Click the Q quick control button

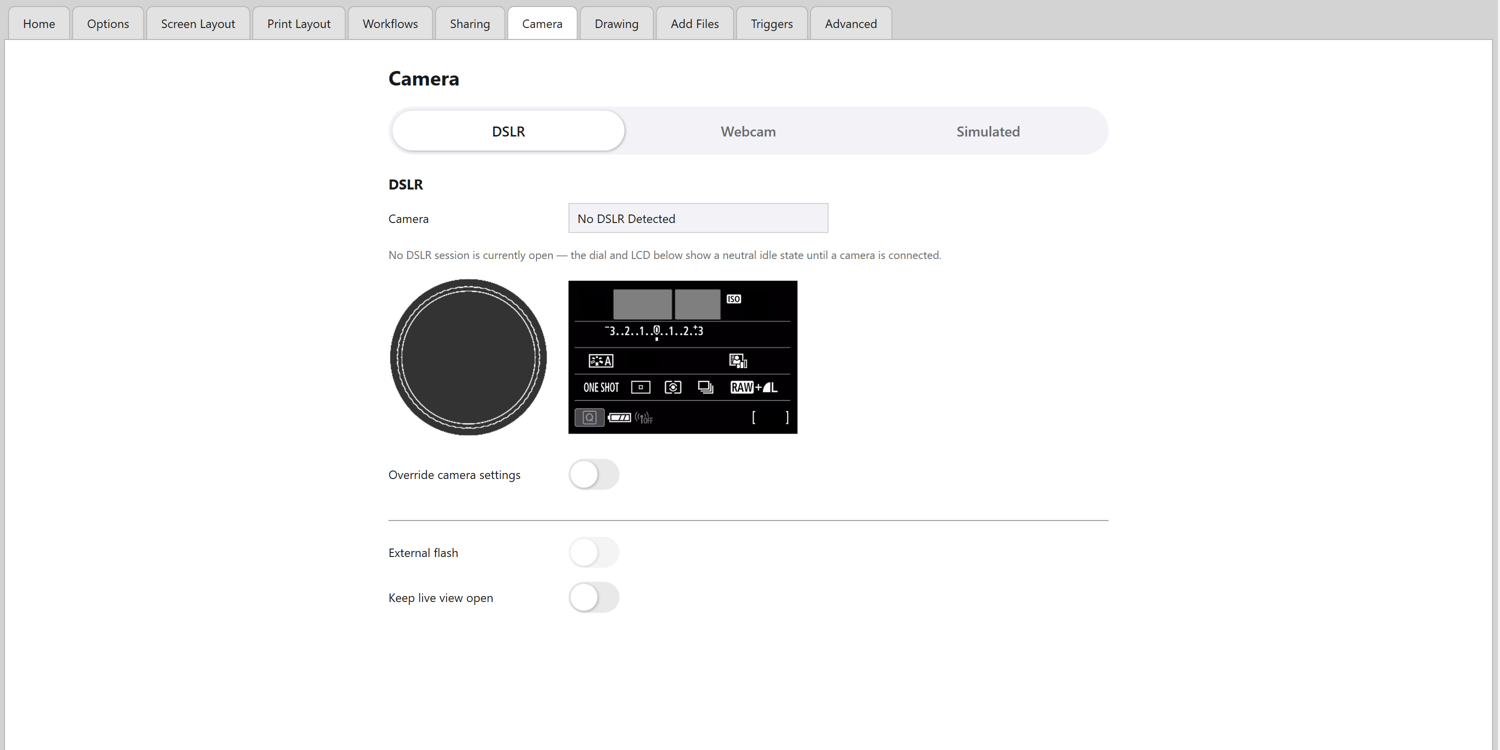click(589, 418)
